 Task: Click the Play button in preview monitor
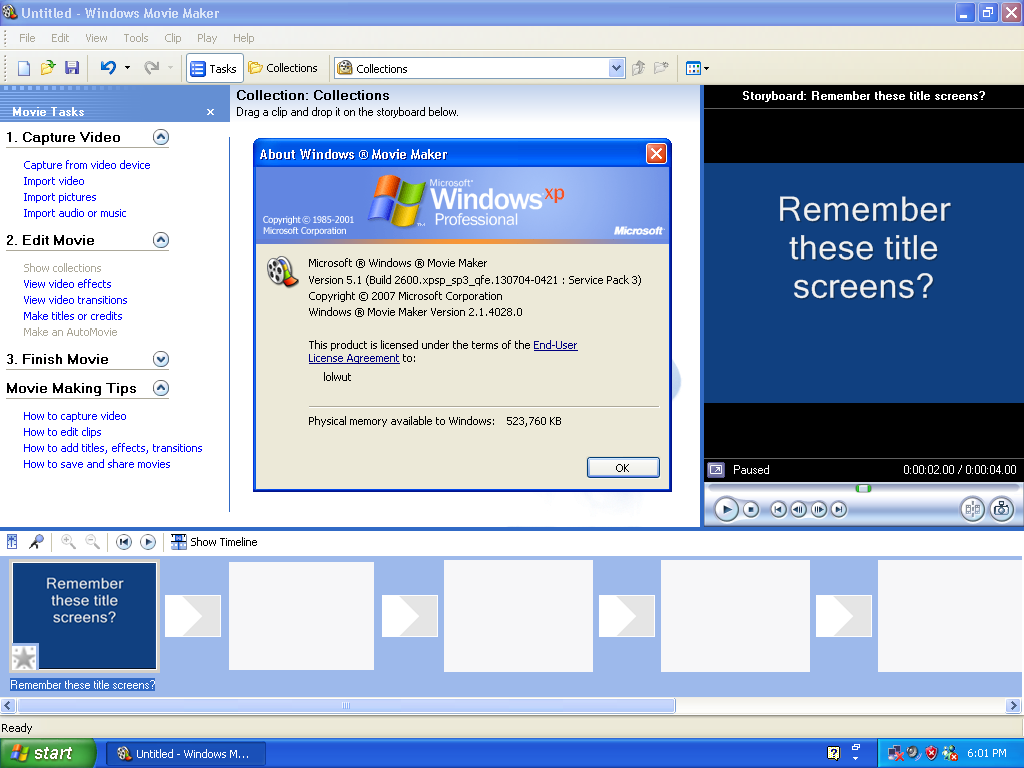[726, 509]
